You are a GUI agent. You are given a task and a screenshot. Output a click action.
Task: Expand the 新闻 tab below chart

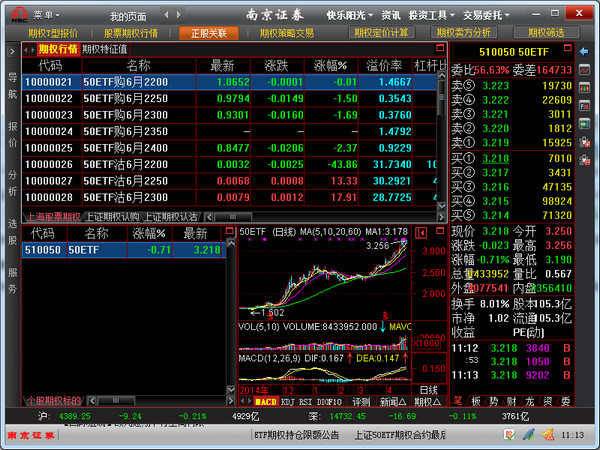tap(393, 401)
